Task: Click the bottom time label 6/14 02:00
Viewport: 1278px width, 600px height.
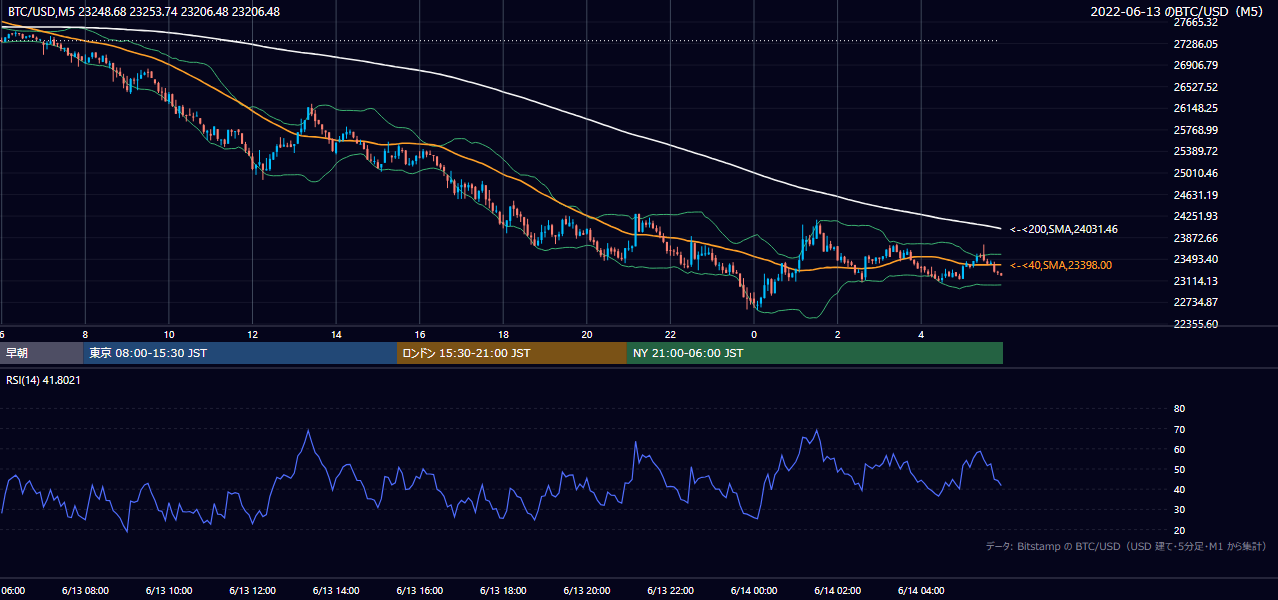Action: pos(838,590)
